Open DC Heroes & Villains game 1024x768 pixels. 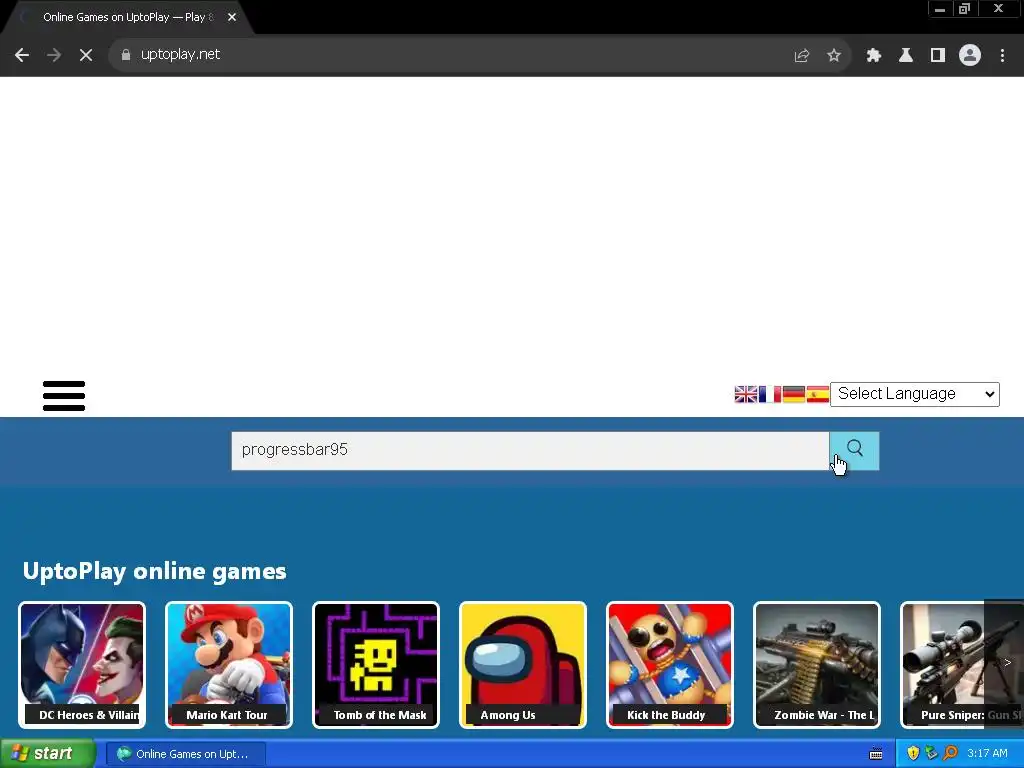click(x=82, y=664)
